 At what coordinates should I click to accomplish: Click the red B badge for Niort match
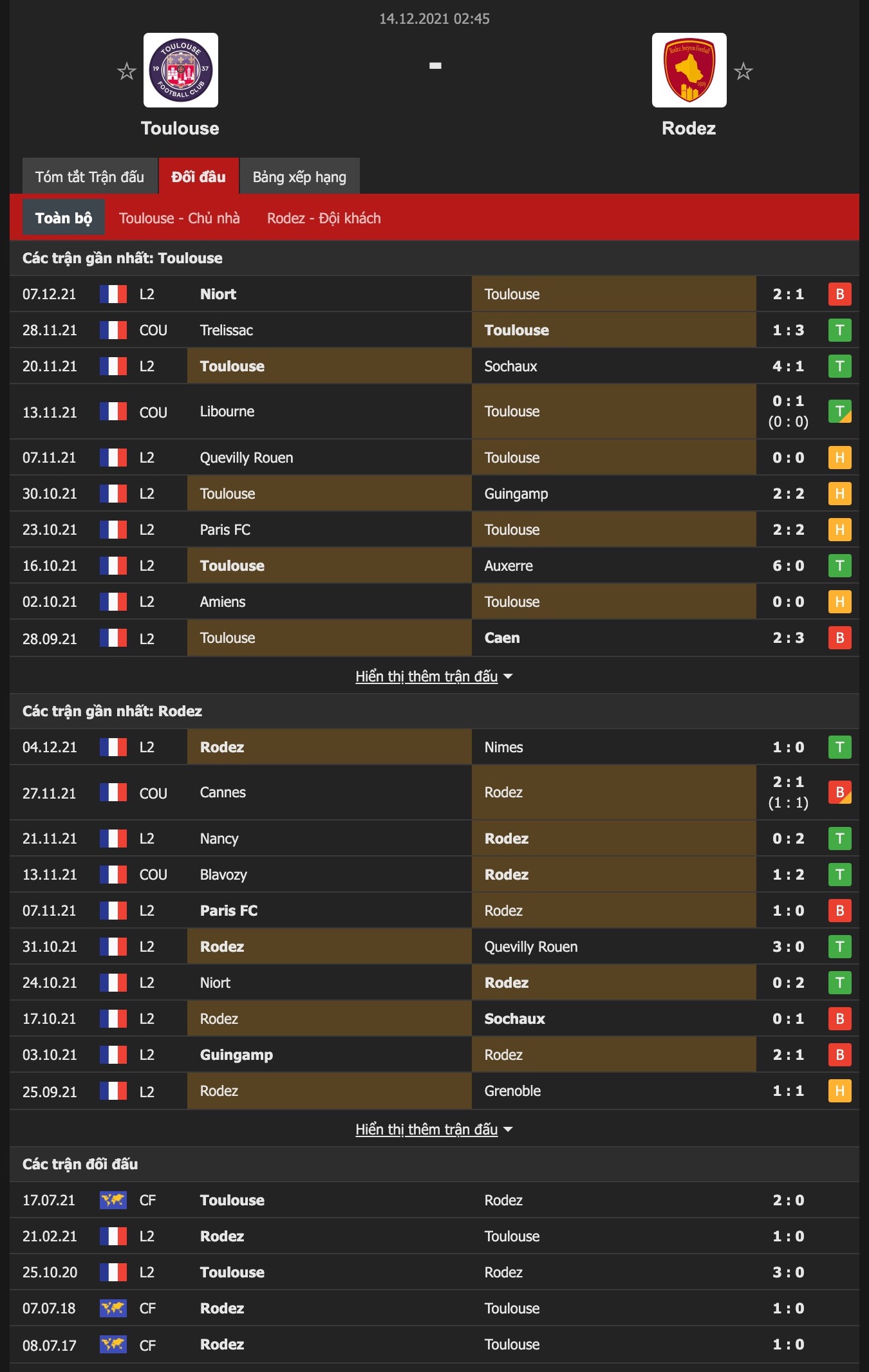point(839,294)
